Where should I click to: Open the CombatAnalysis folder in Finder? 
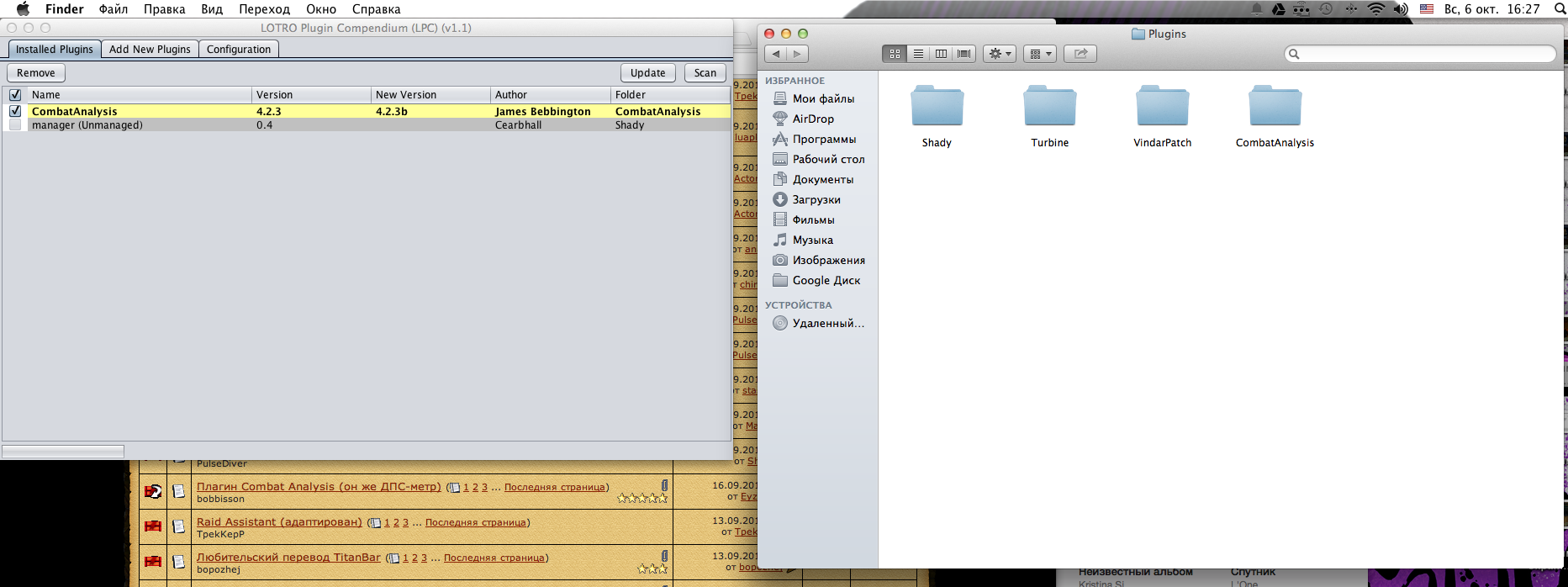pyautogui.click(x=1275, y=106)
